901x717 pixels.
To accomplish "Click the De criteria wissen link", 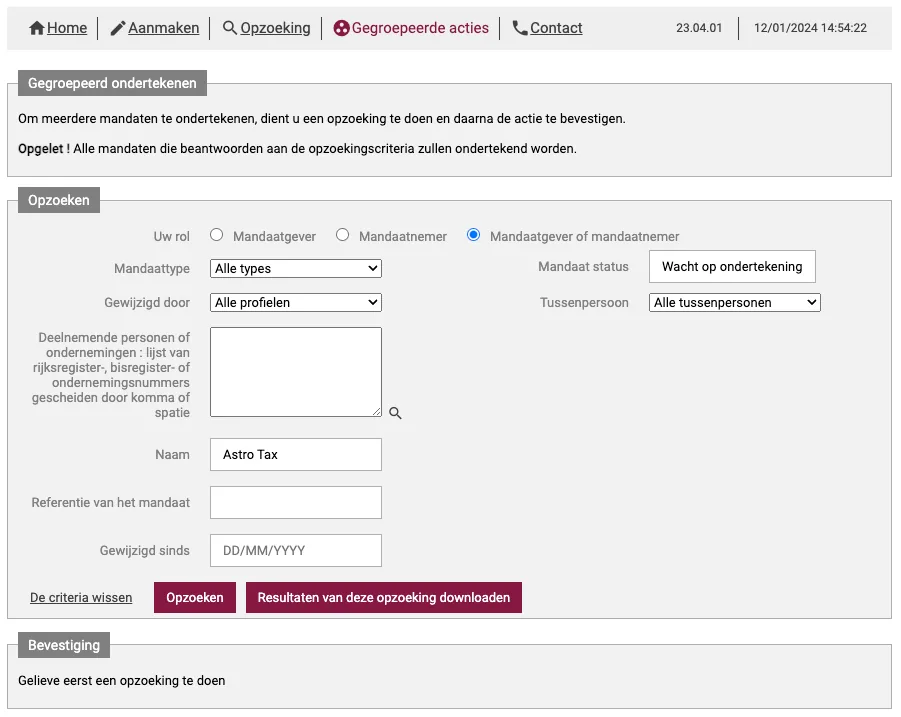I will (x=81, y=598).
